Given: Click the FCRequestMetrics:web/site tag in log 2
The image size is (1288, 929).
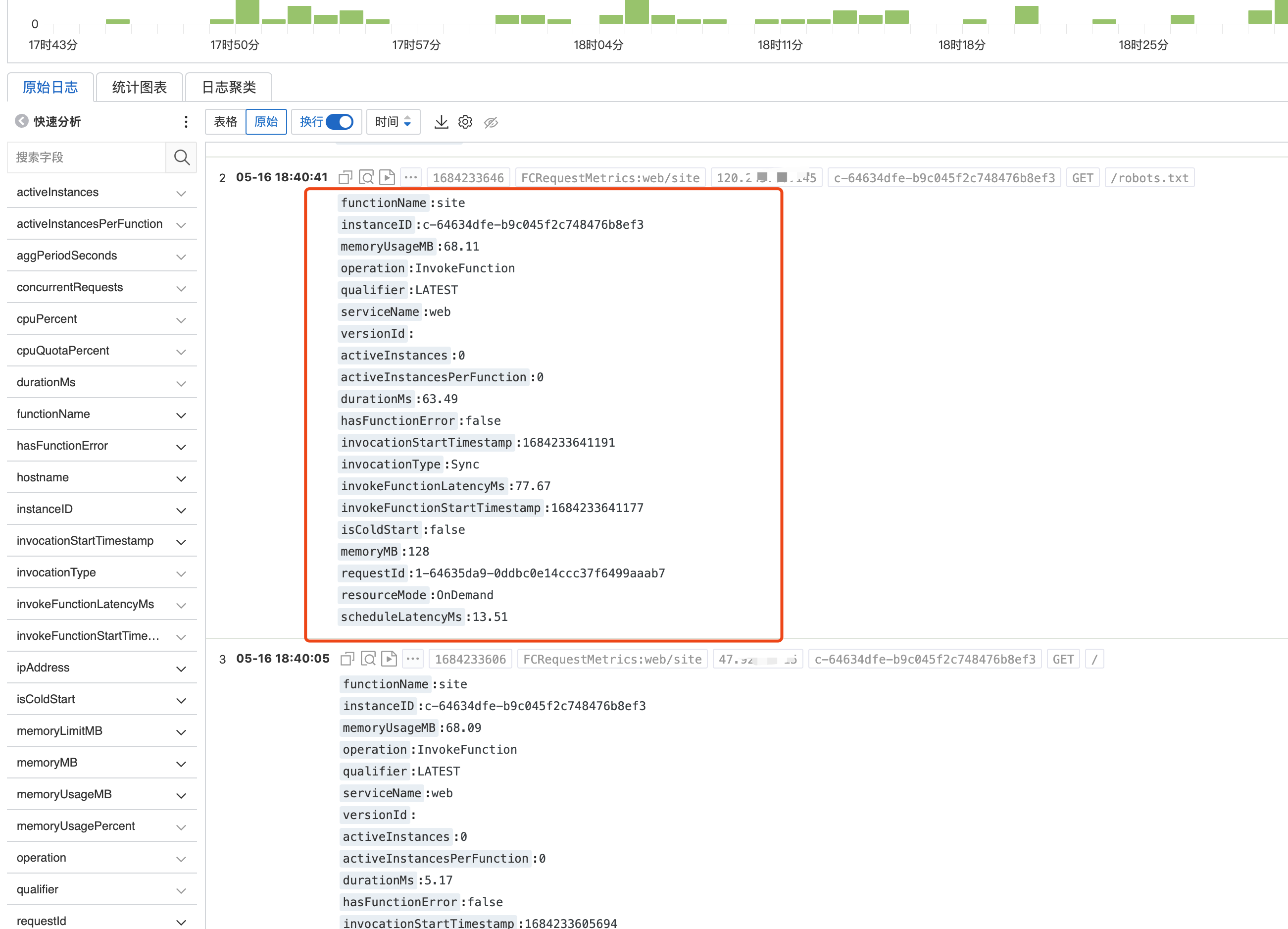Looking at the screenshot, I should click(610, 178).
